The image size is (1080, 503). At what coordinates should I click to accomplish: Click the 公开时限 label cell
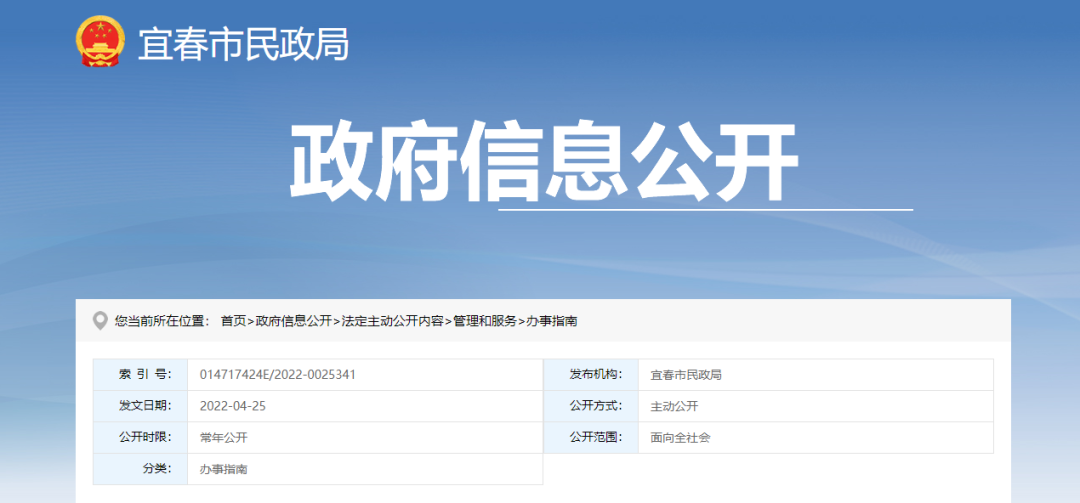click(x=141, y=437)
